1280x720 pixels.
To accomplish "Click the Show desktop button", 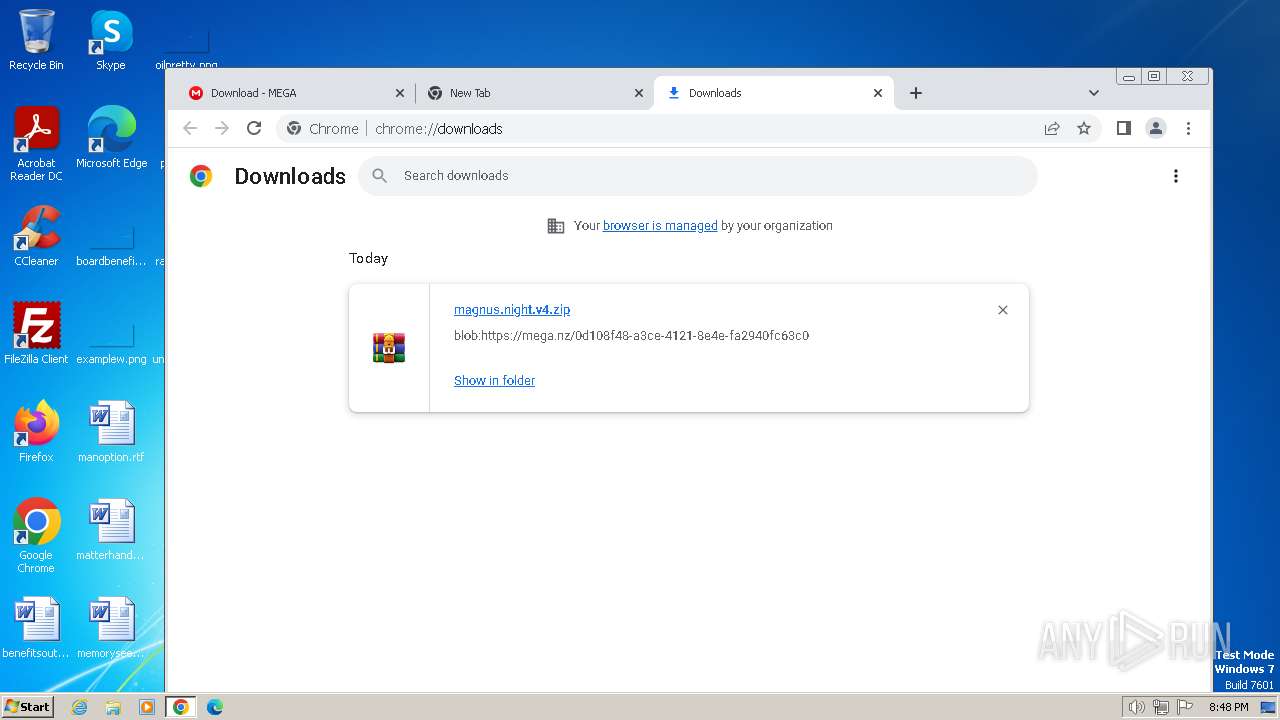I will tap(1269, 707).
